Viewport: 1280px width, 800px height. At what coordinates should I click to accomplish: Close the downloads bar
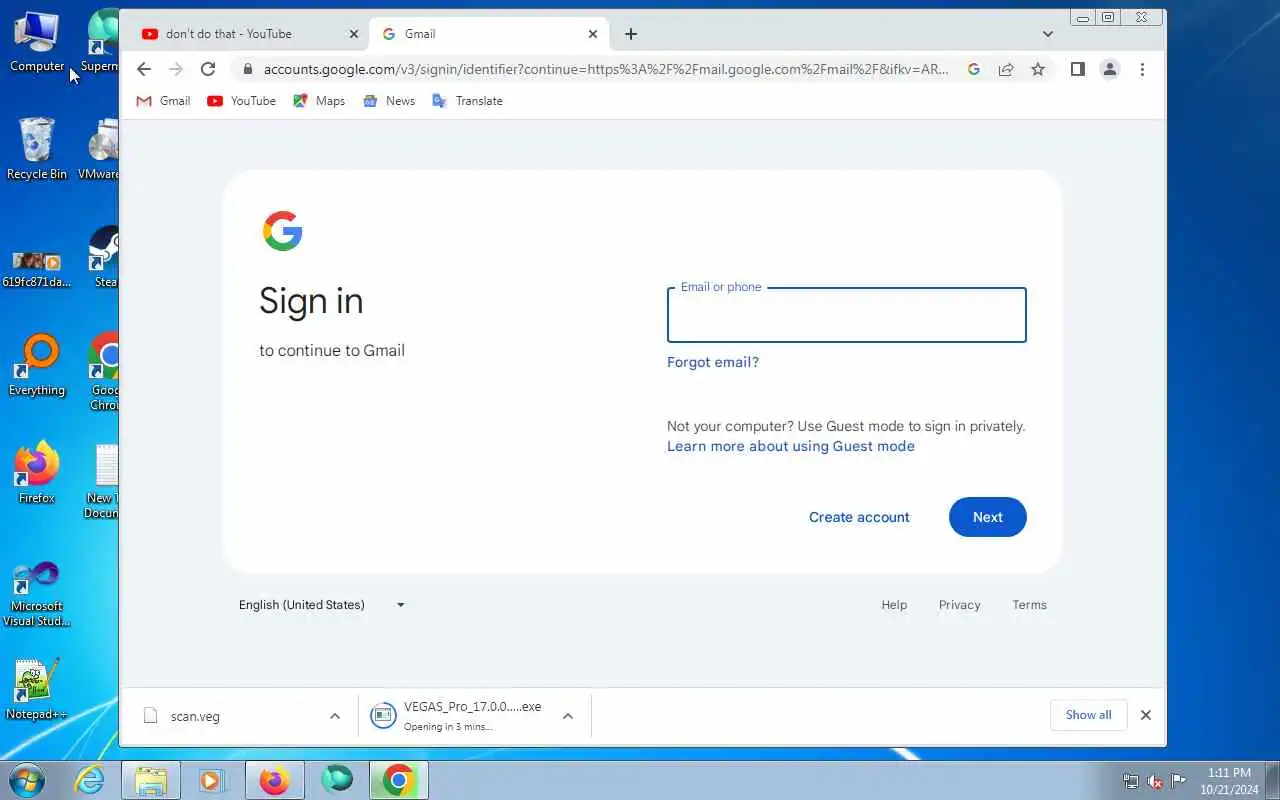tap(1146, 715)
